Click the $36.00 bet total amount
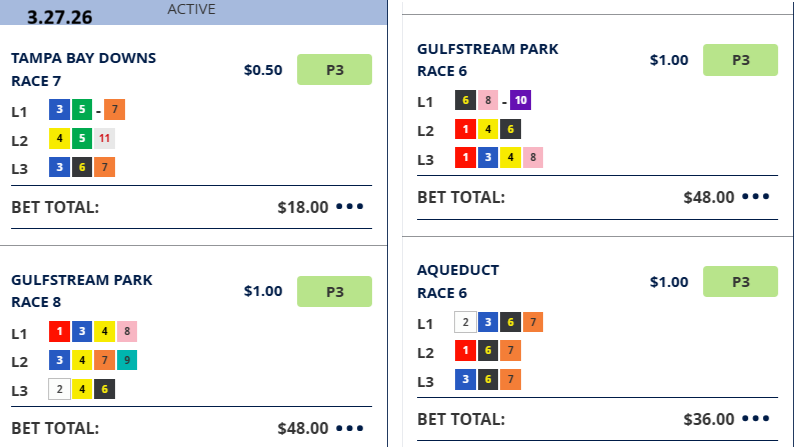Viewport: 794px width, 447px height. [x=709, y=419]
